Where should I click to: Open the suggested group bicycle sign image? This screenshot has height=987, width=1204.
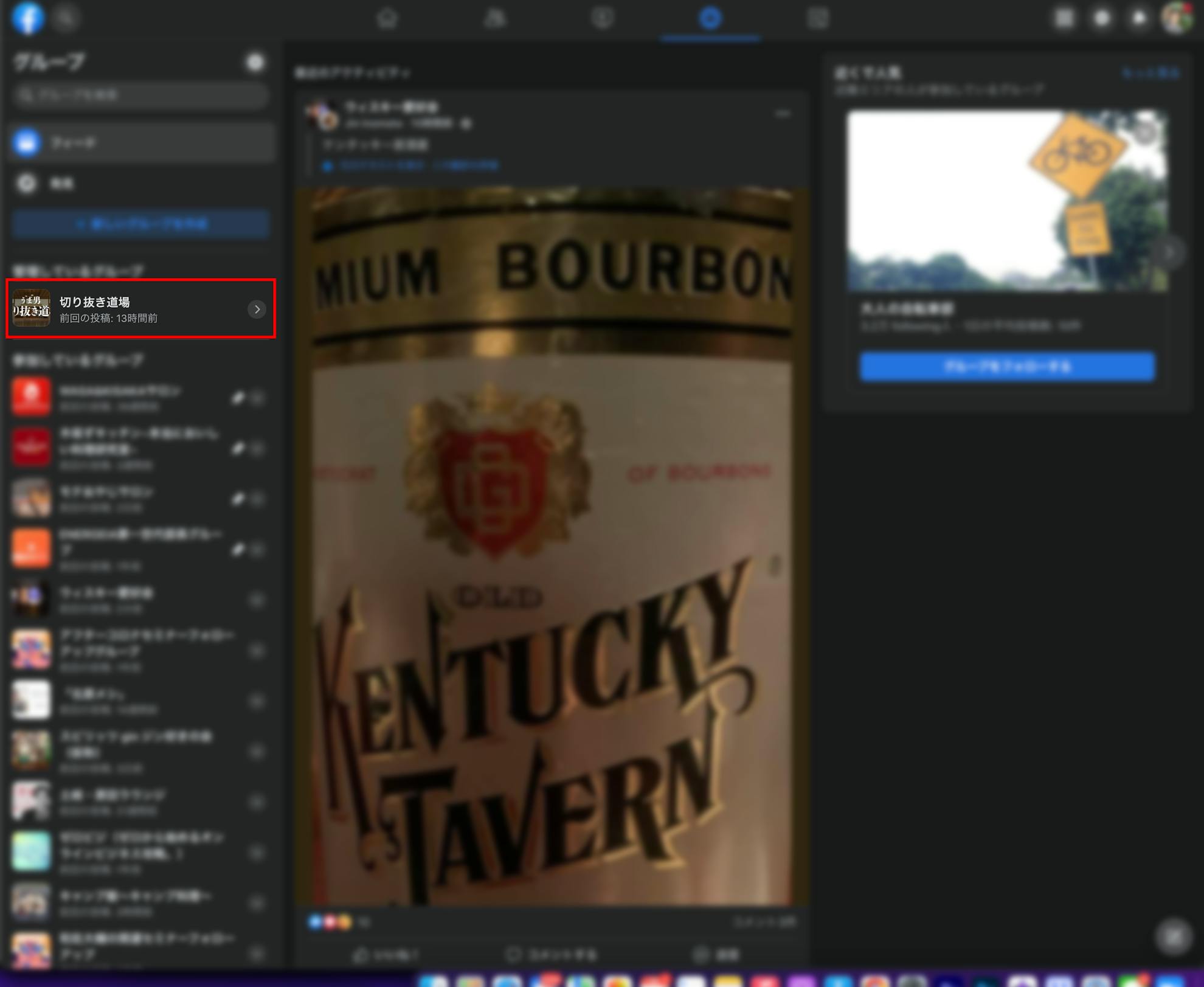click(x=1007, y=201)
